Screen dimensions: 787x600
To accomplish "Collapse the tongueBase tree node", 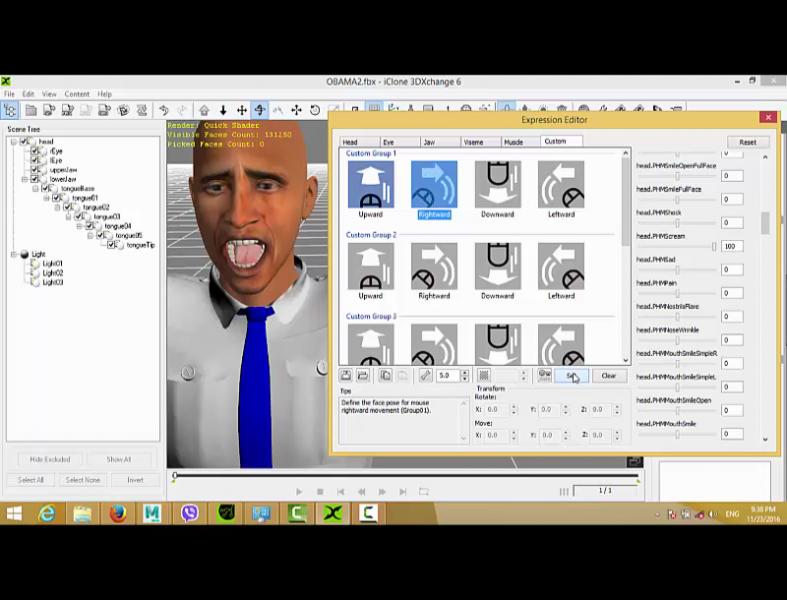I will point(36,188).
